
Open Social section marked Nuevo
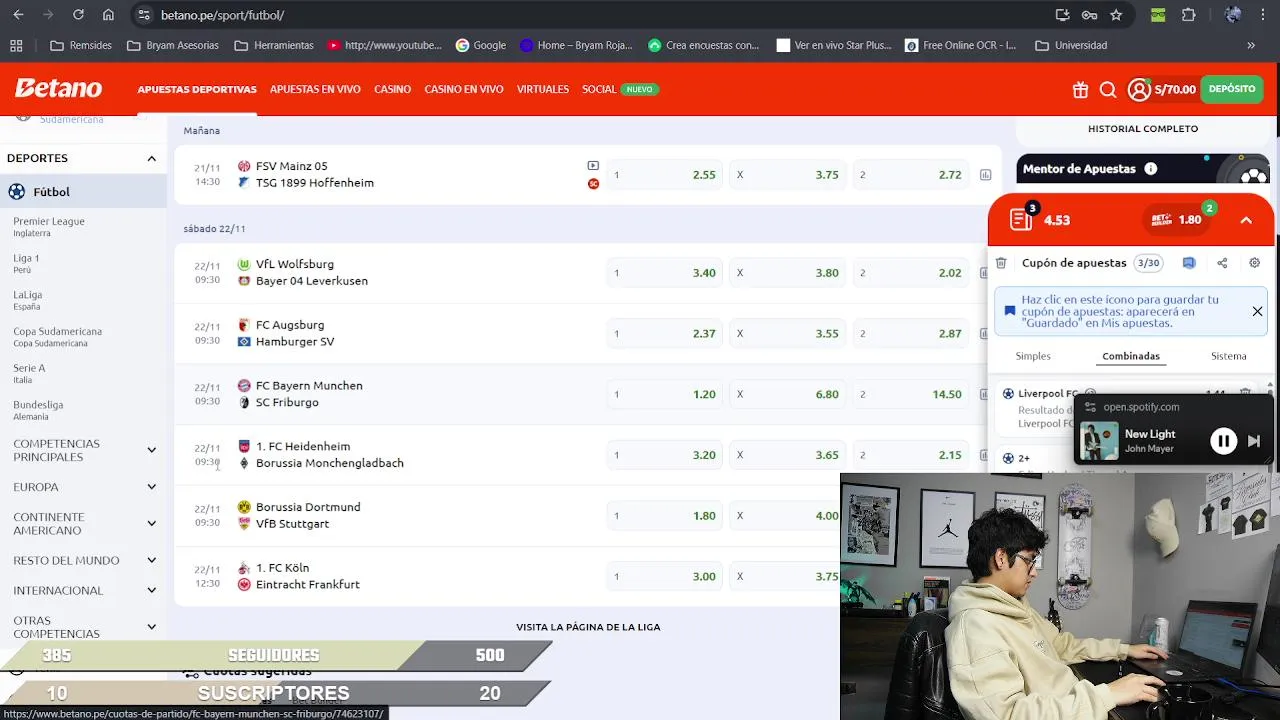coord(620,89)
